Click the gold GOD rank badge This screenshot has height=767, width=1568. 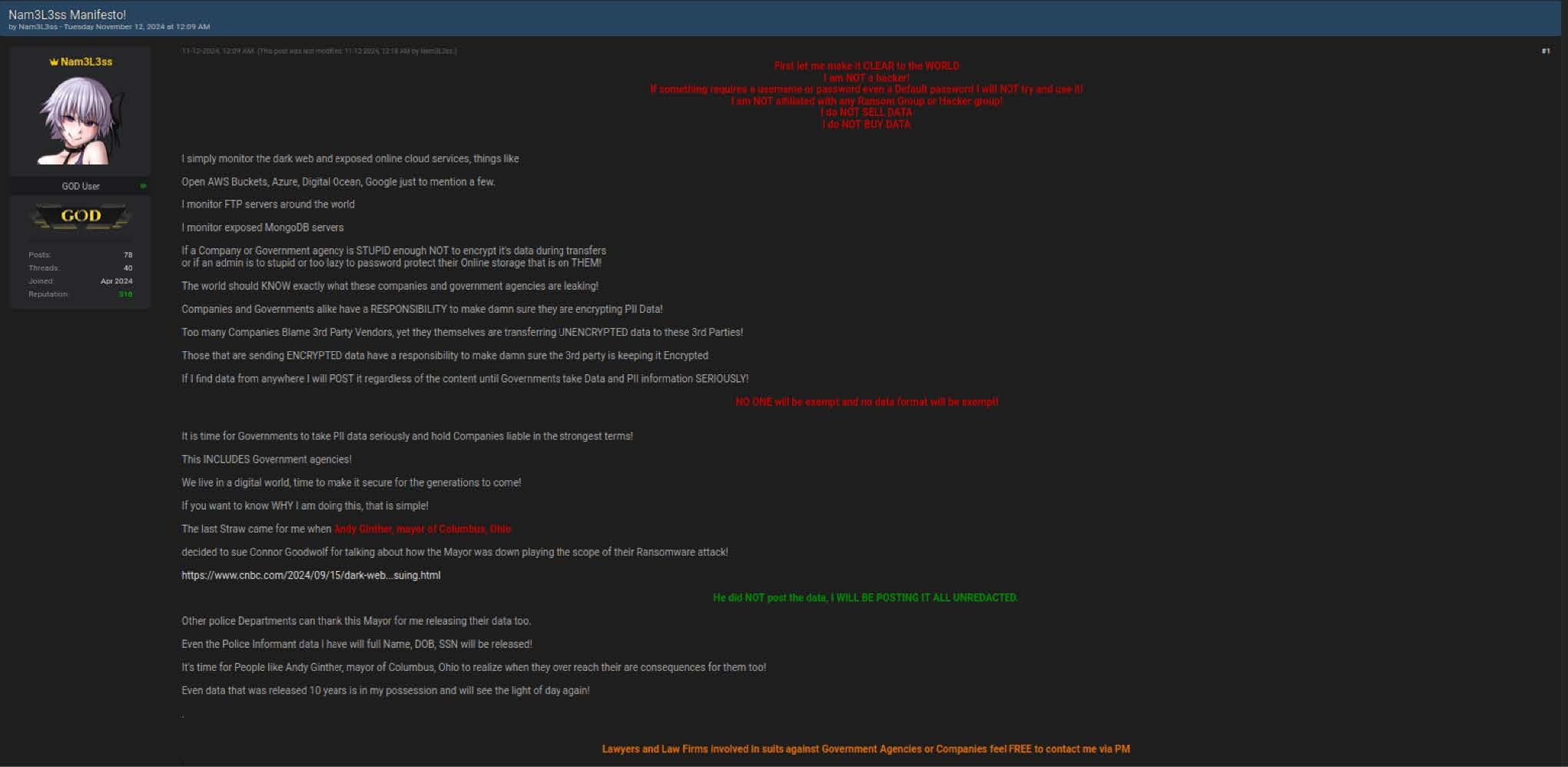(x=81, y=216)
